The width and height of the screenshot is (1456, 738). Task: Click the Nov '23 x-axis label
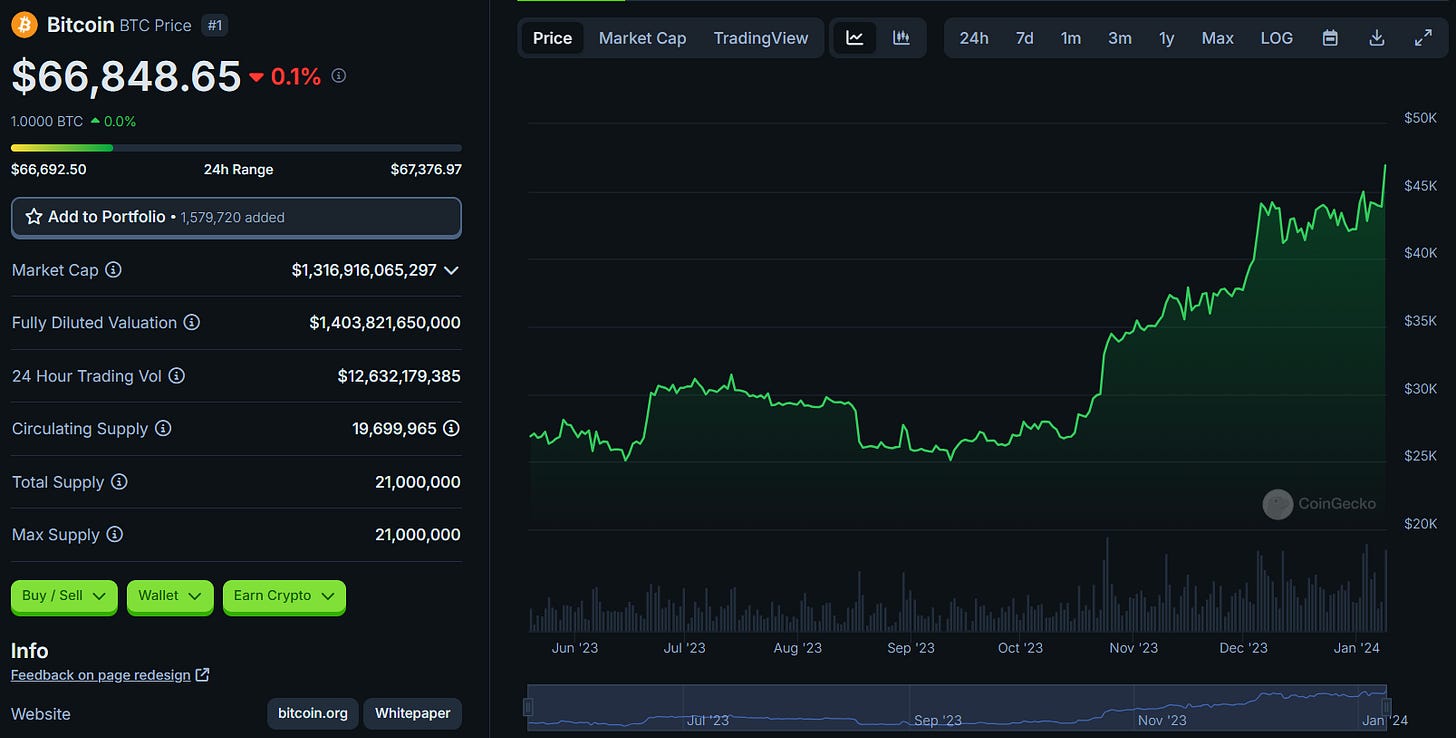(1134, 648)
